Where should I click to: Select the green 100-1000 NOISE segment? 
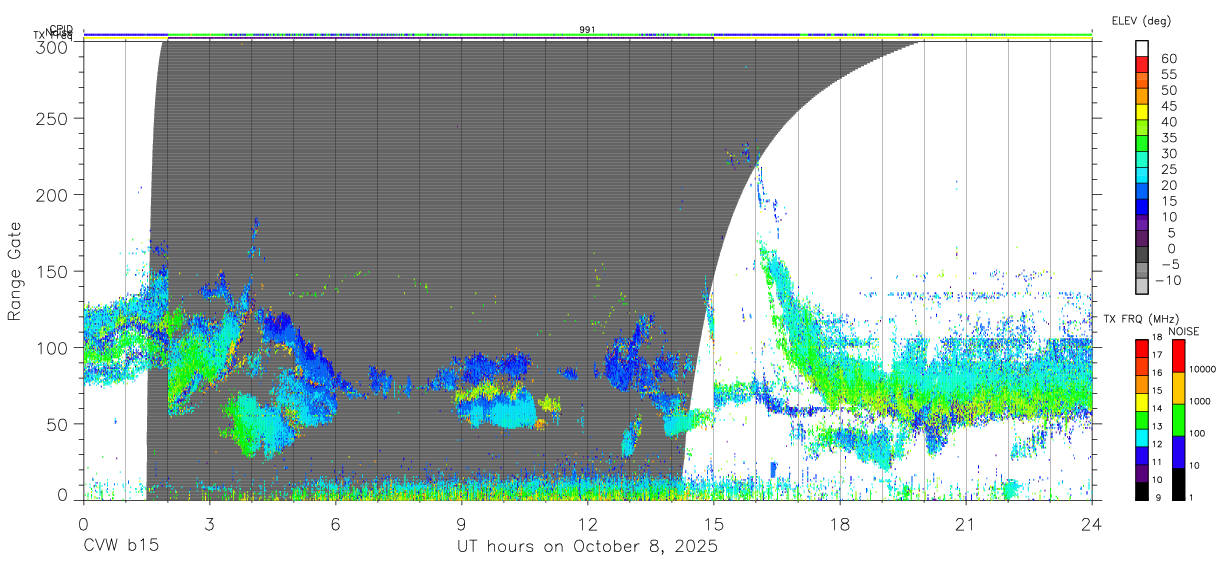coord(1179,420)
